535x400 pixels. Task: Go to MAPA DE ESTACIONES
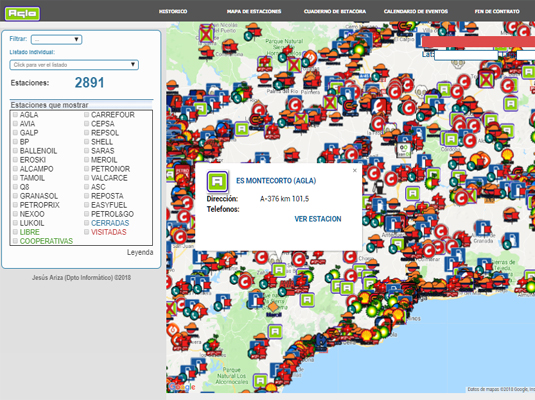click(x=254, y=12)
